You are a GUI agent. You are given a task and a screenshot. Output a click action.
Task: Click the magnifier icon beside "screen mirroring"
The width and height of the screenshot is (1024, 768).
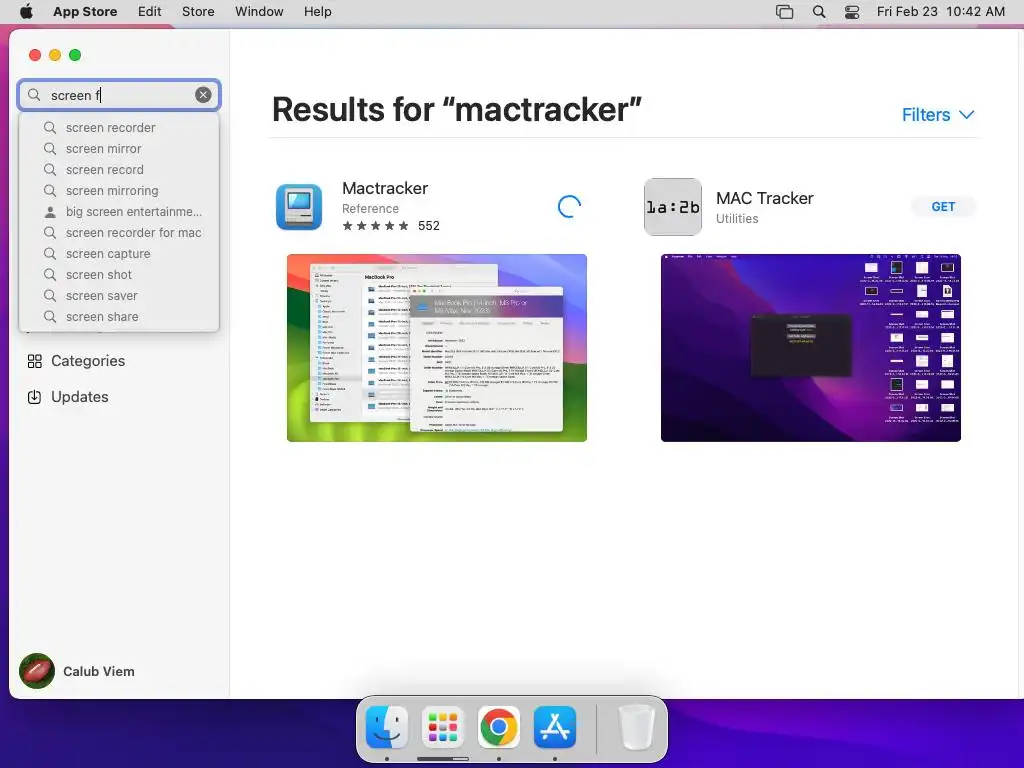[x=50, y=190]
